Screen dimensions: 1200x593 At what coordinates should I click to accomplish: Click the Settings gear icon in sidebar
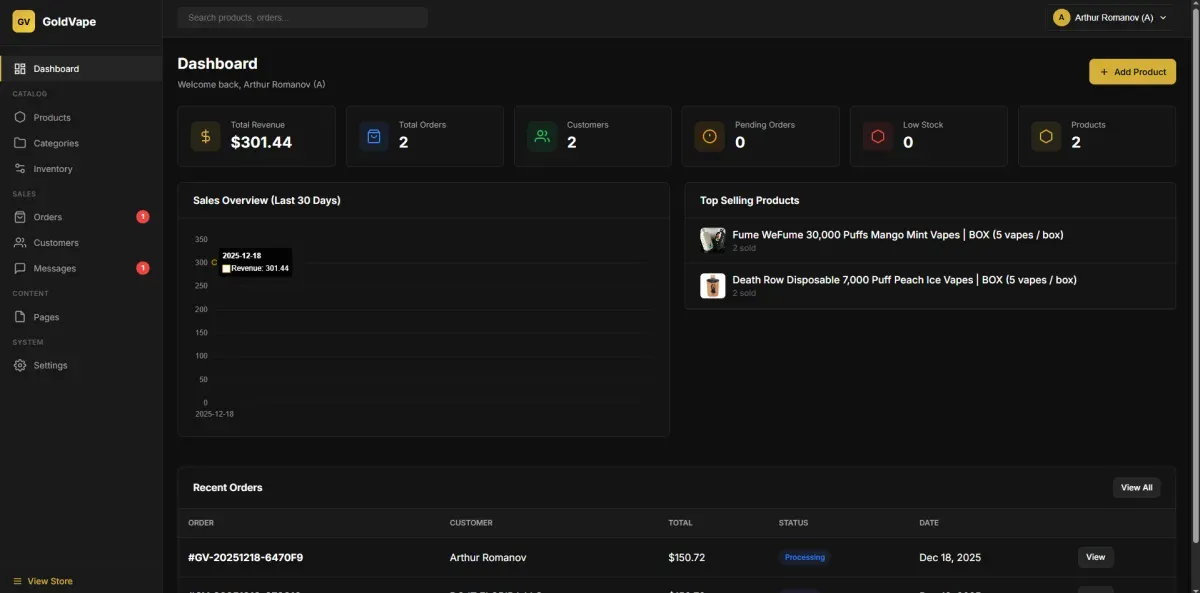pyautogui.click(x=20, y=365)
